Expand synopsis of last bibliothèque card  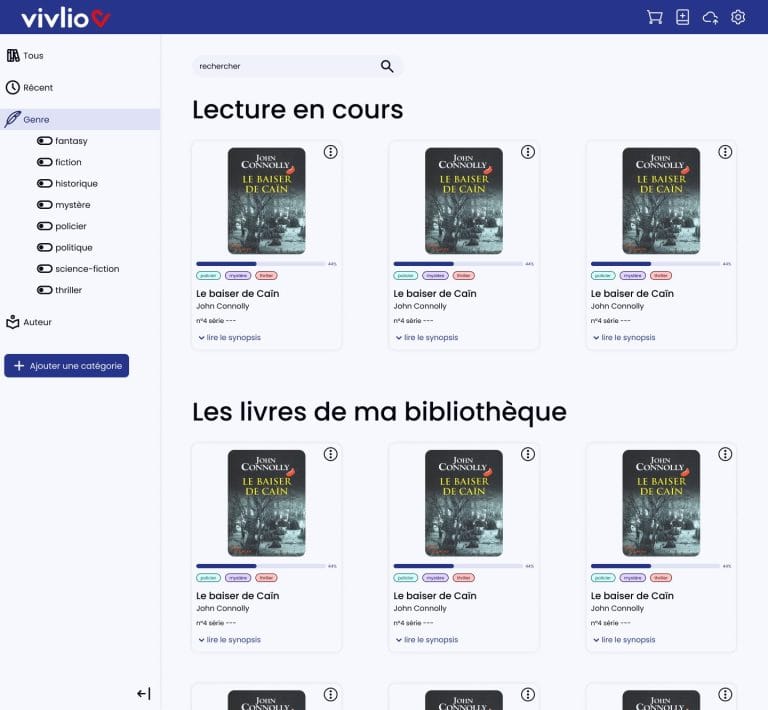(624, 639)
